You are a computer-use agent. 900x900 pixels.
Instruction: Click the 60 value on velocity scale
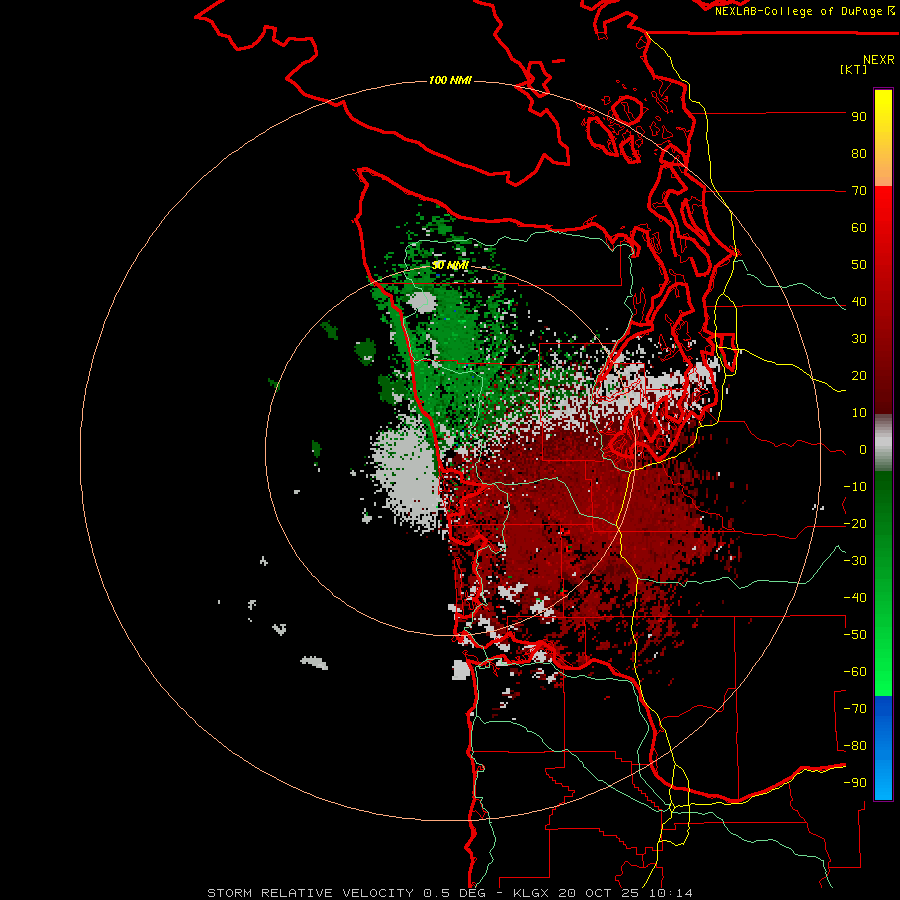(859, 228)
